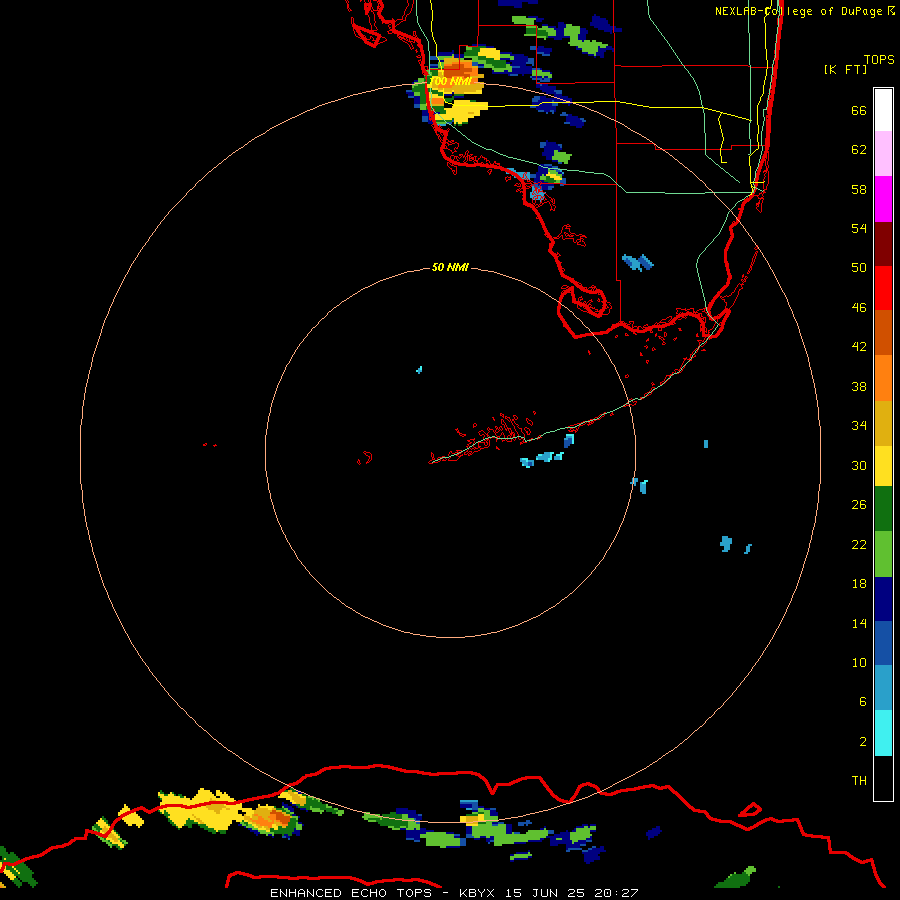The width and height of the screenshot is (900, 900).
Task: Click the magenta legend swatch
Action: tap(883, 199)
